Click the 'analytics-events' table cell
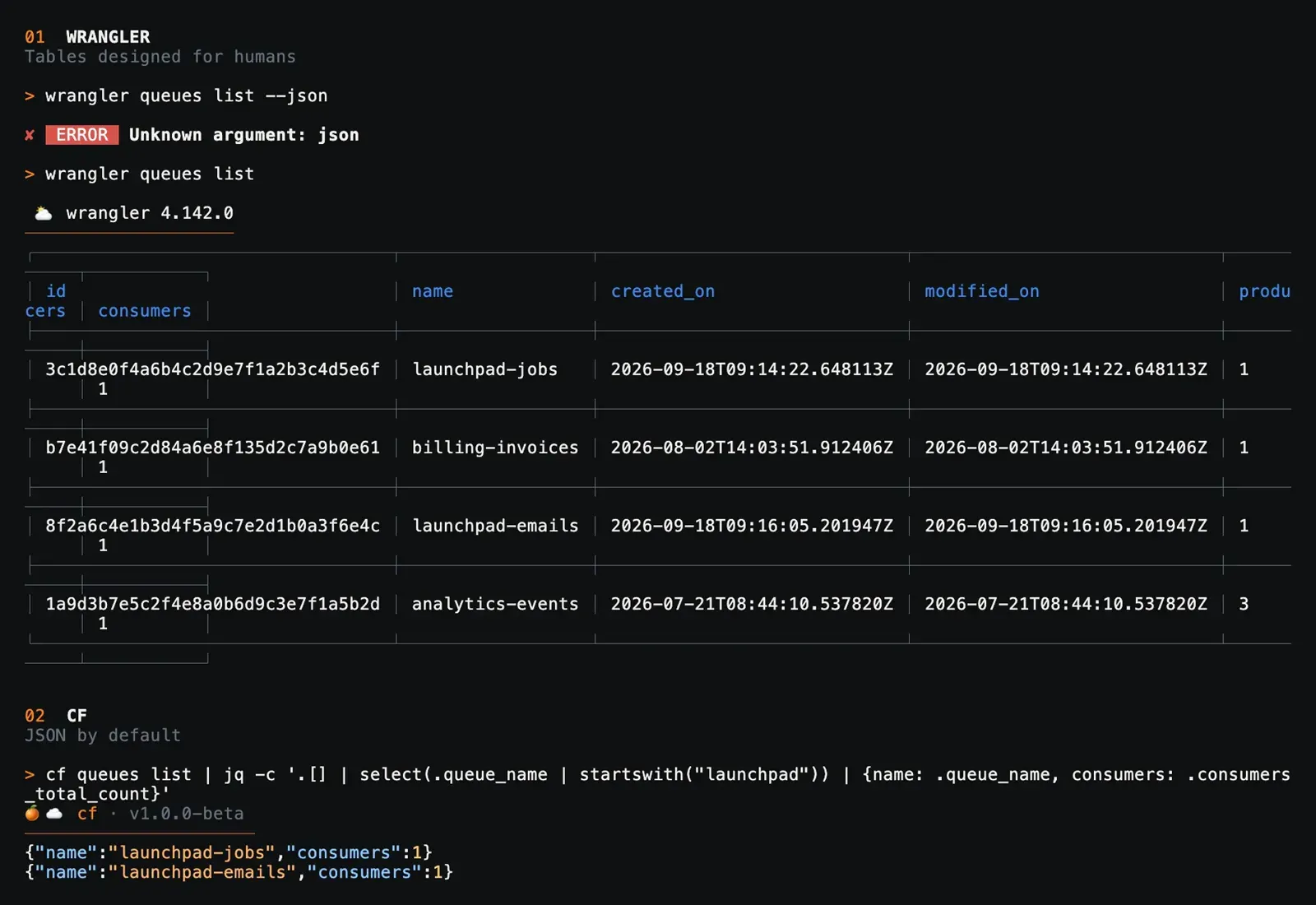1316x905 pixels. (x=495, y=604)
